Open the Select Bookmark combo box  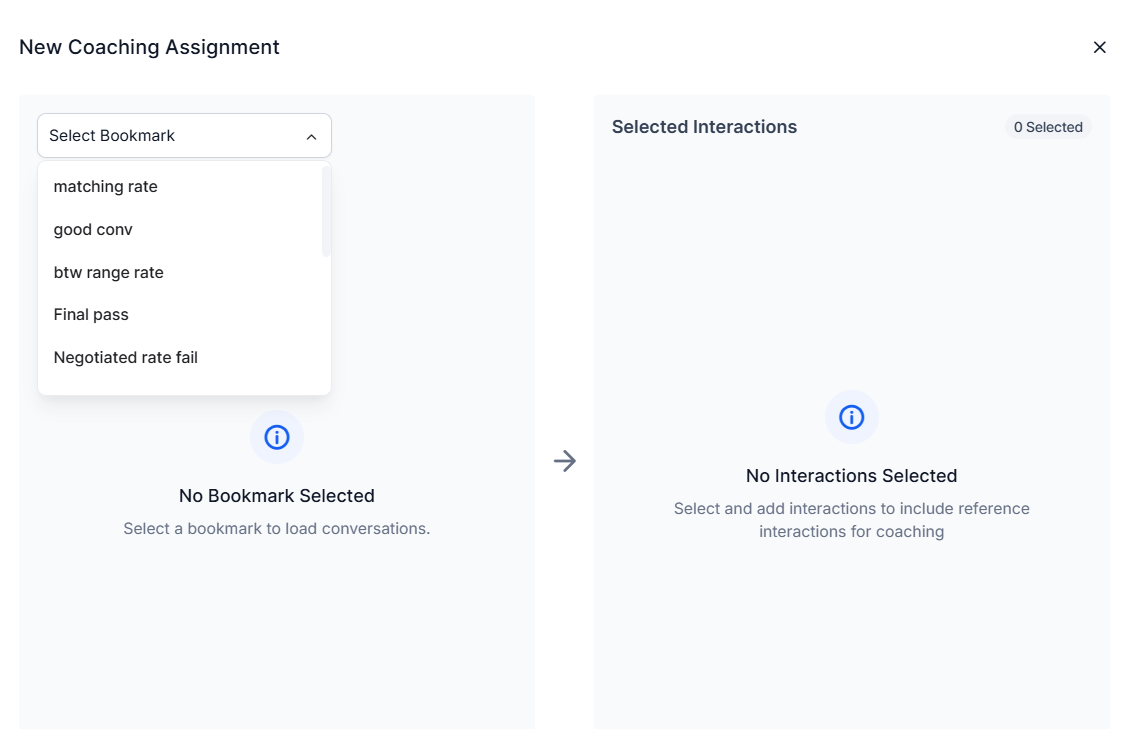[x=184, y=135]
